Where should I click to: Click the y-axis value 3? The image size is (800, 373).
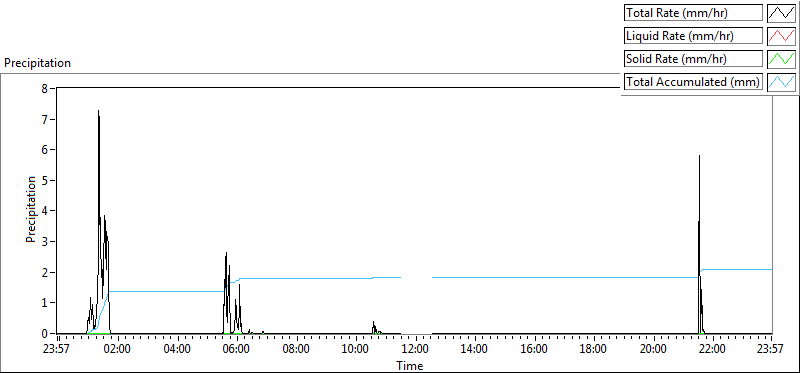(x=44, y=241)
